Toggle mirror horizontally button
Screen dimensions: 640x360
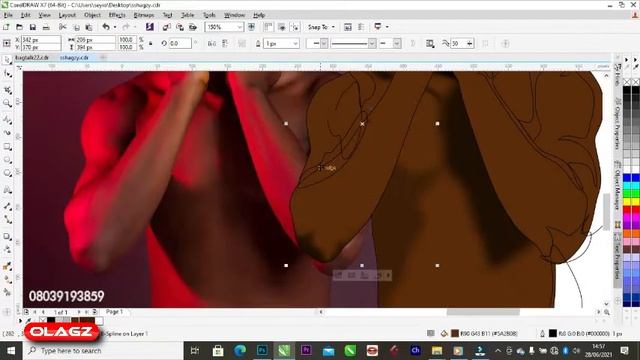tap(211, 43)
